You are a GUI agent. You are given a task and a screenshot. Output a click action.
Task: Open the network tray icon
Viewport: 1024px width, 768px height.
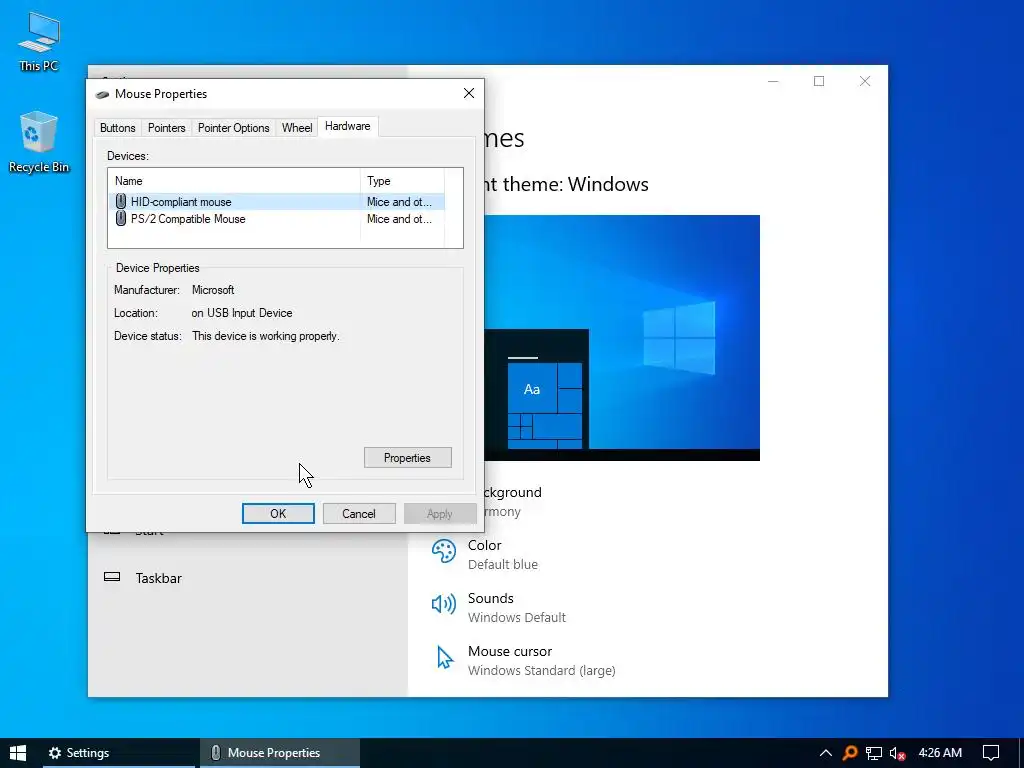(x=874, y=753)
